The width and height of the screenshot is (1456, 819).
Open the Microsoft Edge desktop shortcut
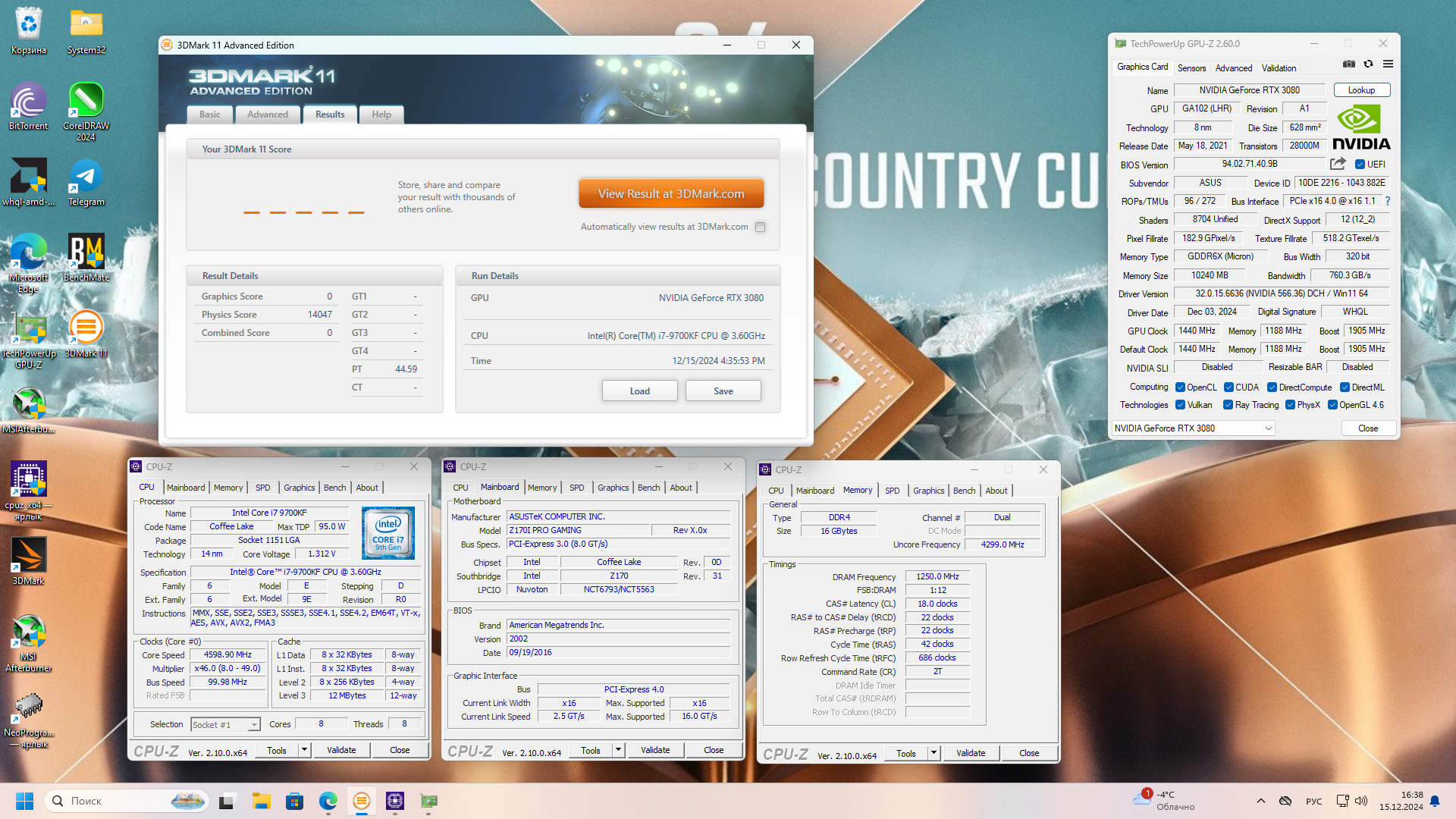click(29, 263)
